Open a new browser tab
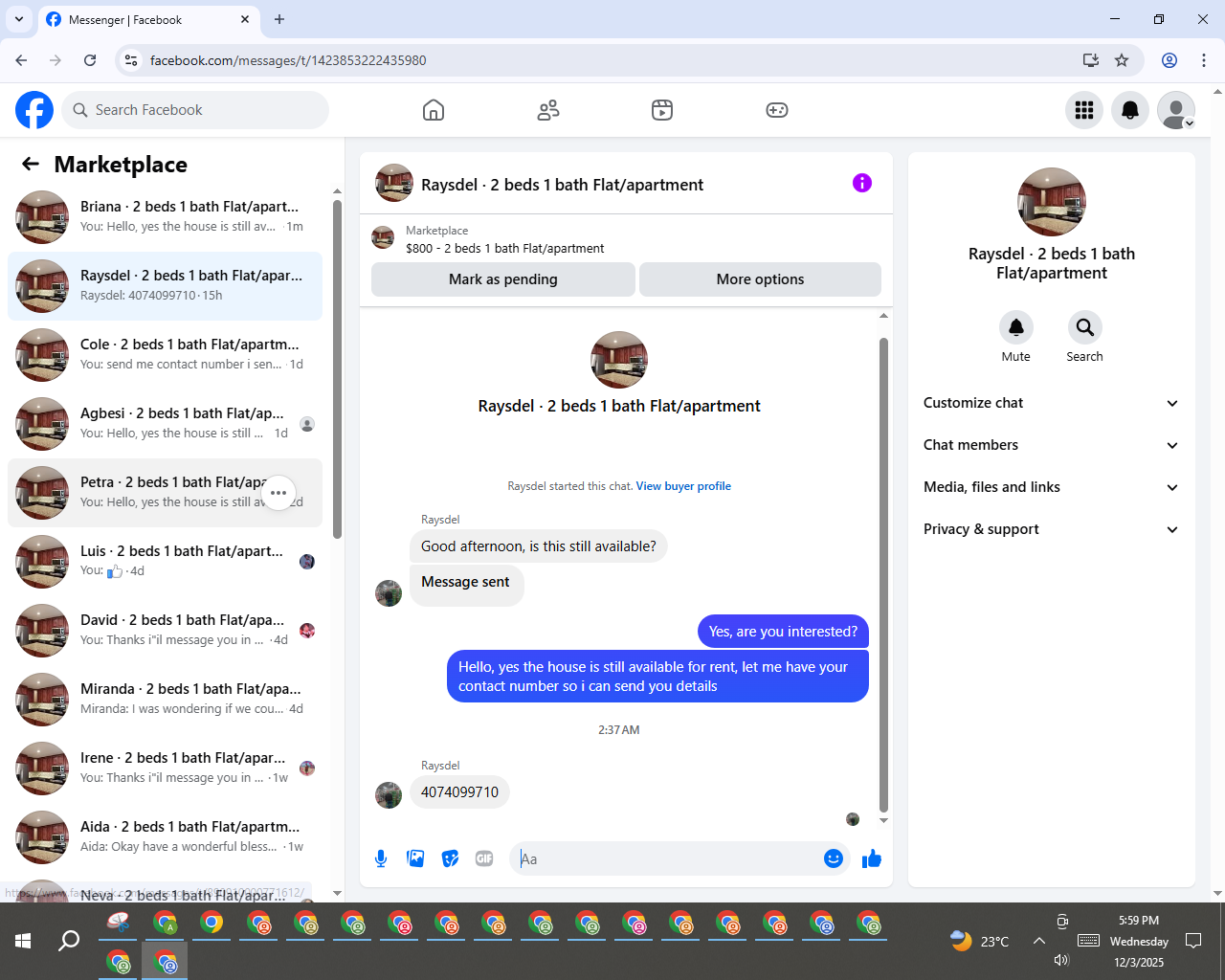 coord(279,19)
